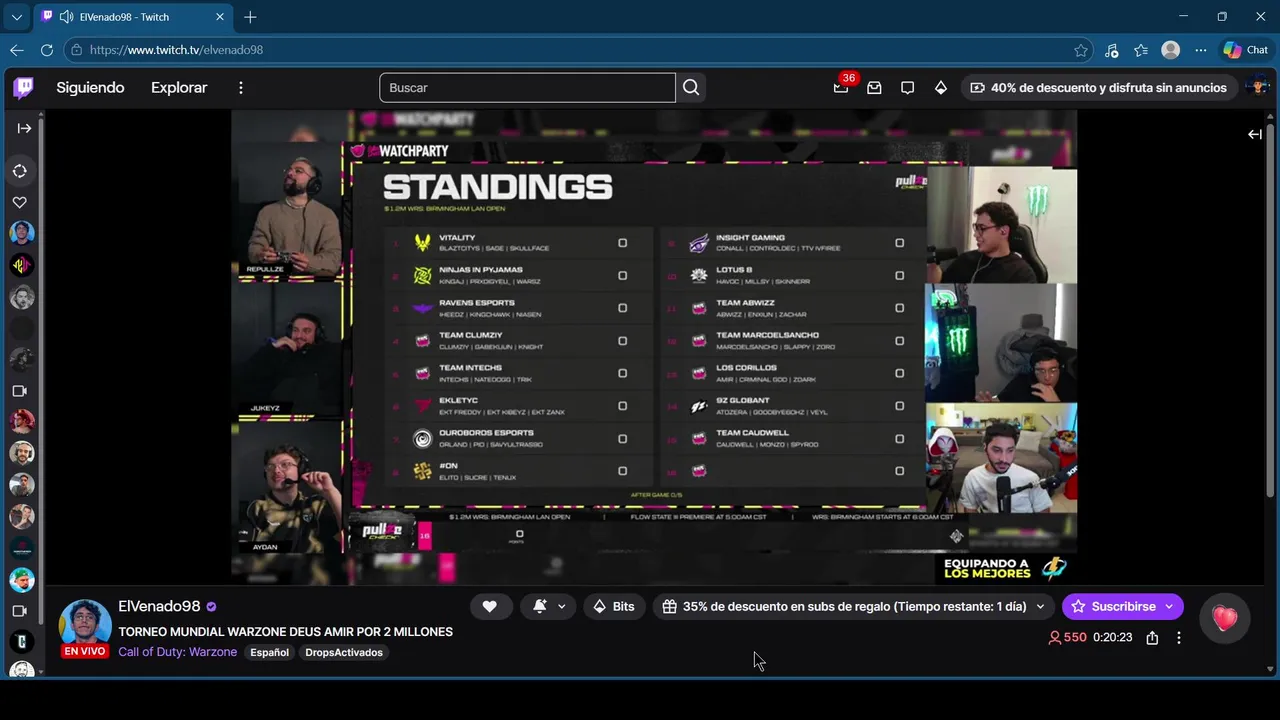Open stream options three-dots menu
Viewport: 1280px width, 720px height.
point(1179,638)
